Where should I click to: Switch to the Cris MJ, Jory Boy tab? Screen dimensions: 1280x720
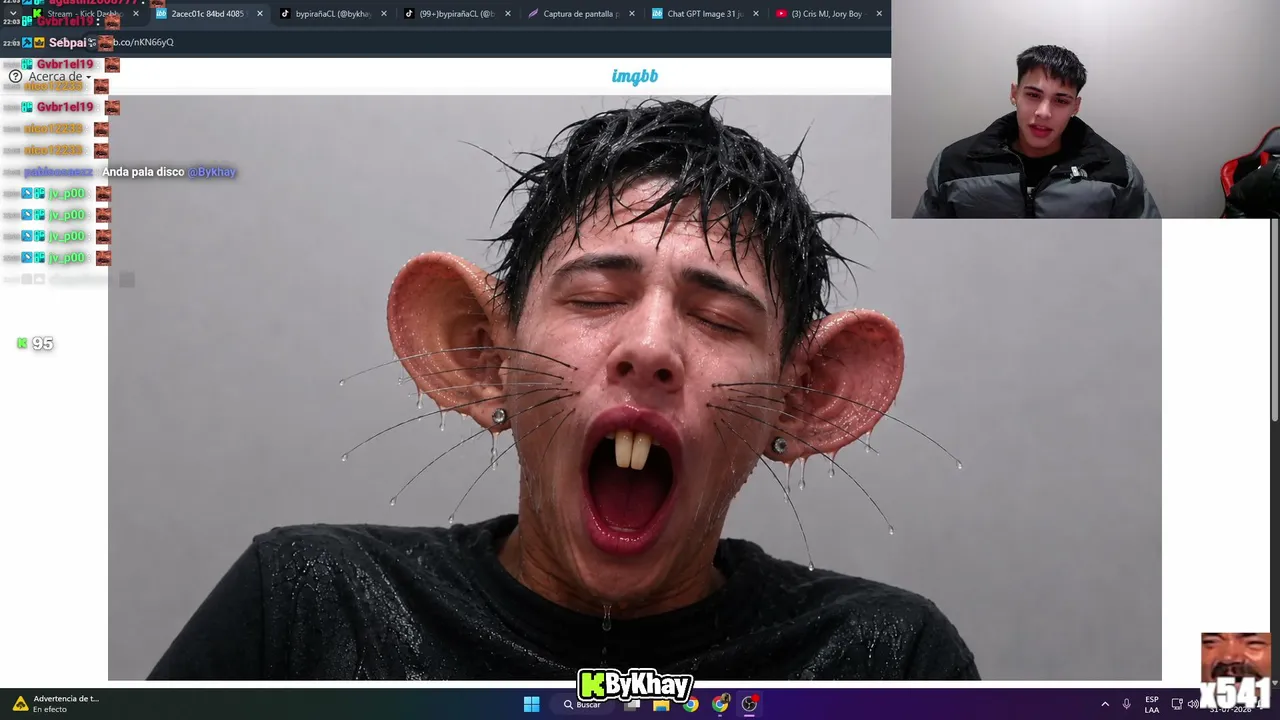click(829, 14)
